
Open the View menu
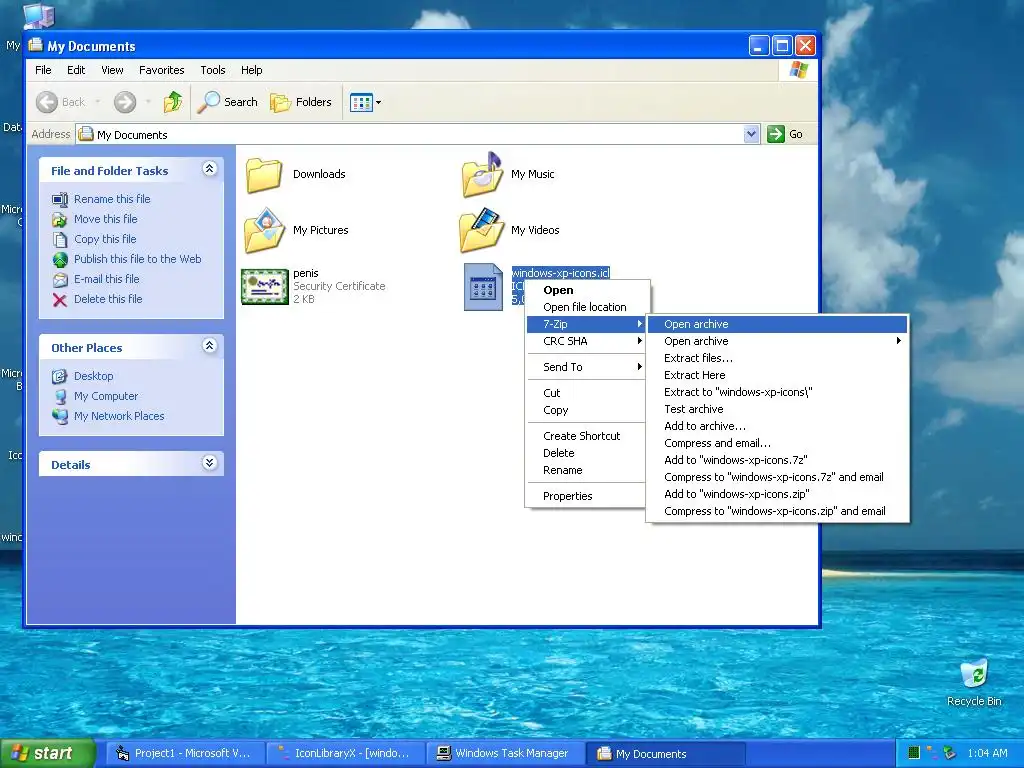point(112,70)
